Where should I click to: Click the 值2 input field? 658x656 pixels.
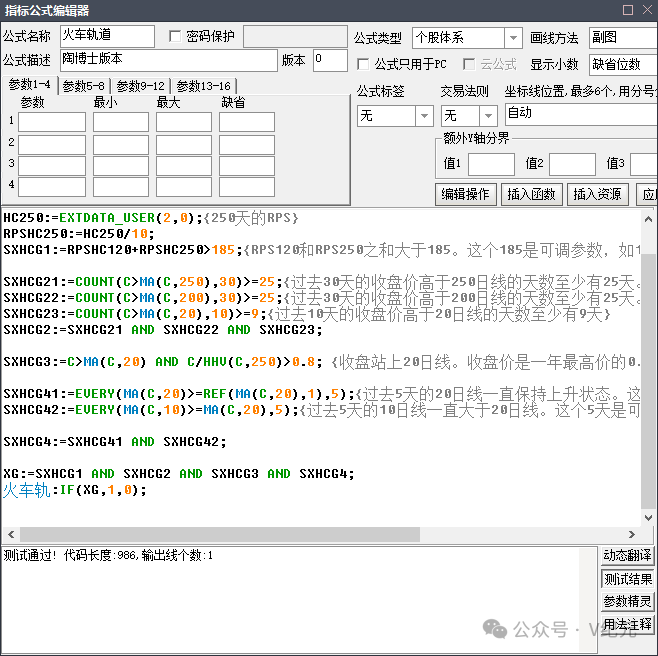click(572, 164)
